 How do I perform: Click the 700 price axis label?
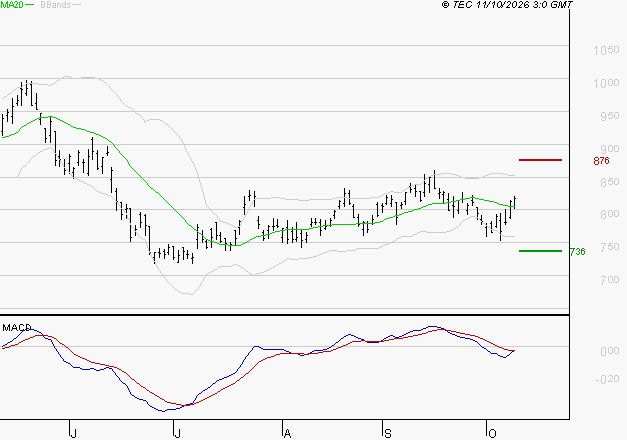point(610,280)
